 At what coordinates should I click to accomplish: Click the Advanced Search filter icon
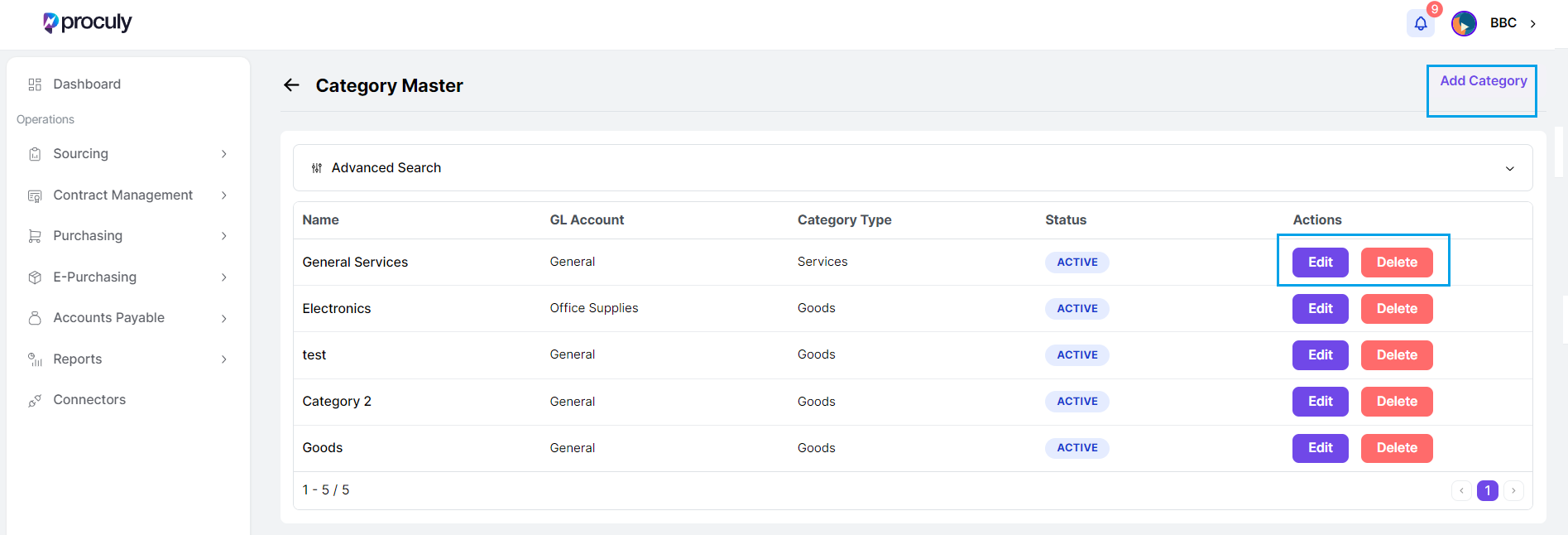point(317,168)
